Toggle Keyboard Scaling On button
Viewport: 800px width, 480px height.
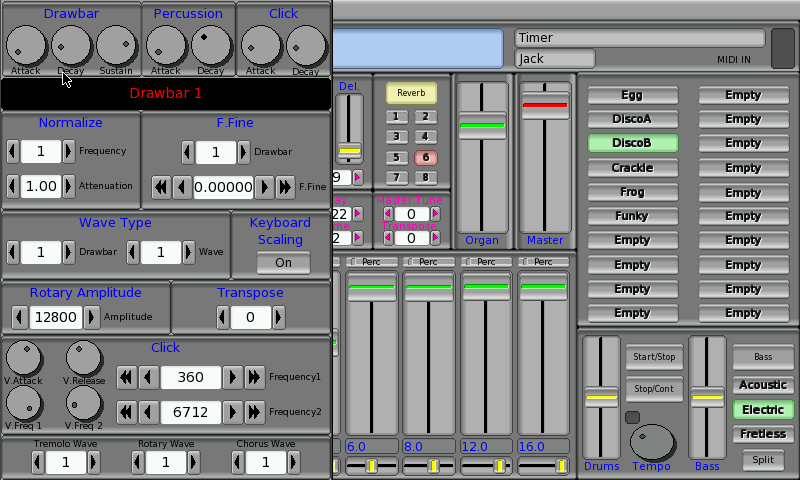point(284,263)
